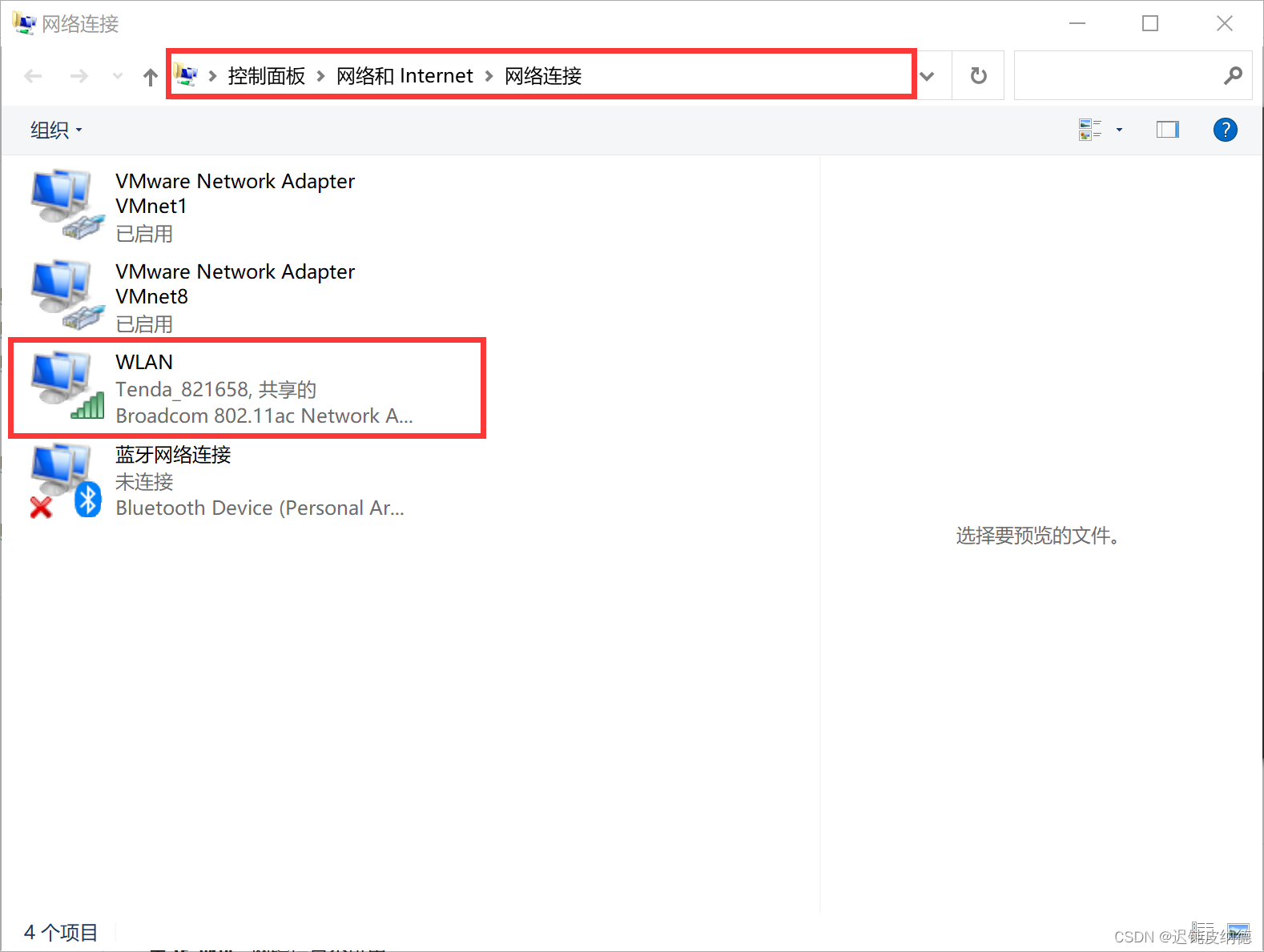Select the VMnet1 adapter icon
Screen dimensions: 1264x952
67,204
